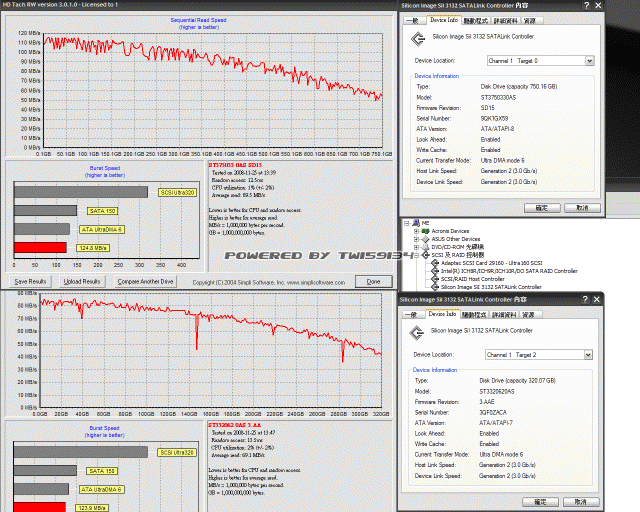Viewport: 640px width, 512px height.
Task: Click 確定 in the Target 0 dialog
Action: pos(542,208)
